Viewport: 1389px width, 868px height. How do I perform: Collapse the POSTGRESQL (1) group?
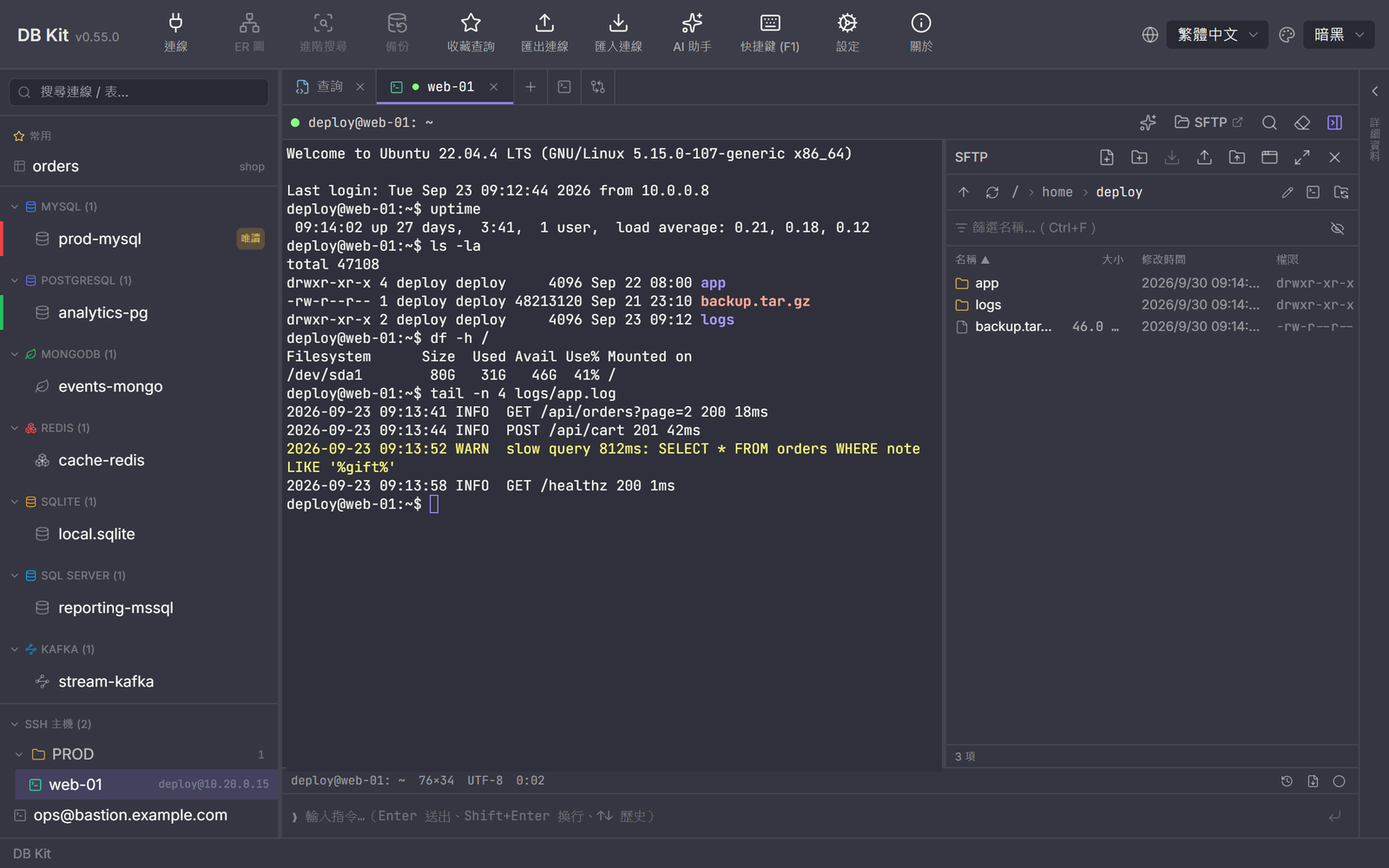click(15, 280)
